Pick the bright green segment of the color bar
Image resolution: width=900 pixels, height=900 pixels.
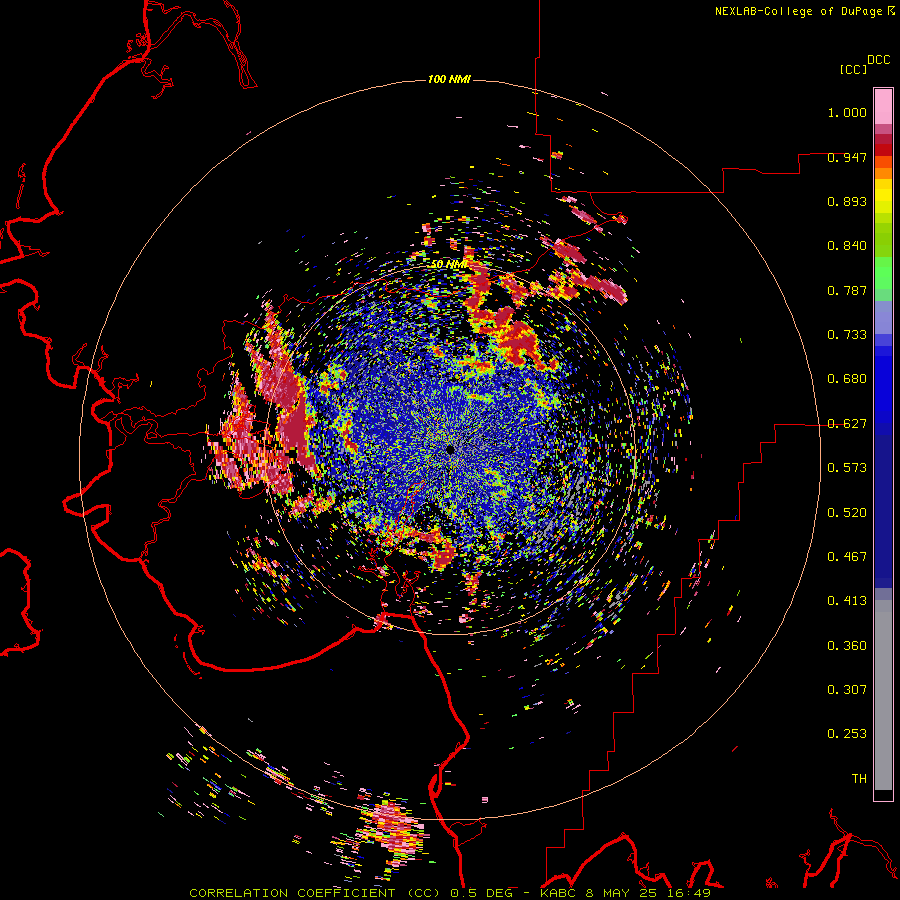coord(883,273)
